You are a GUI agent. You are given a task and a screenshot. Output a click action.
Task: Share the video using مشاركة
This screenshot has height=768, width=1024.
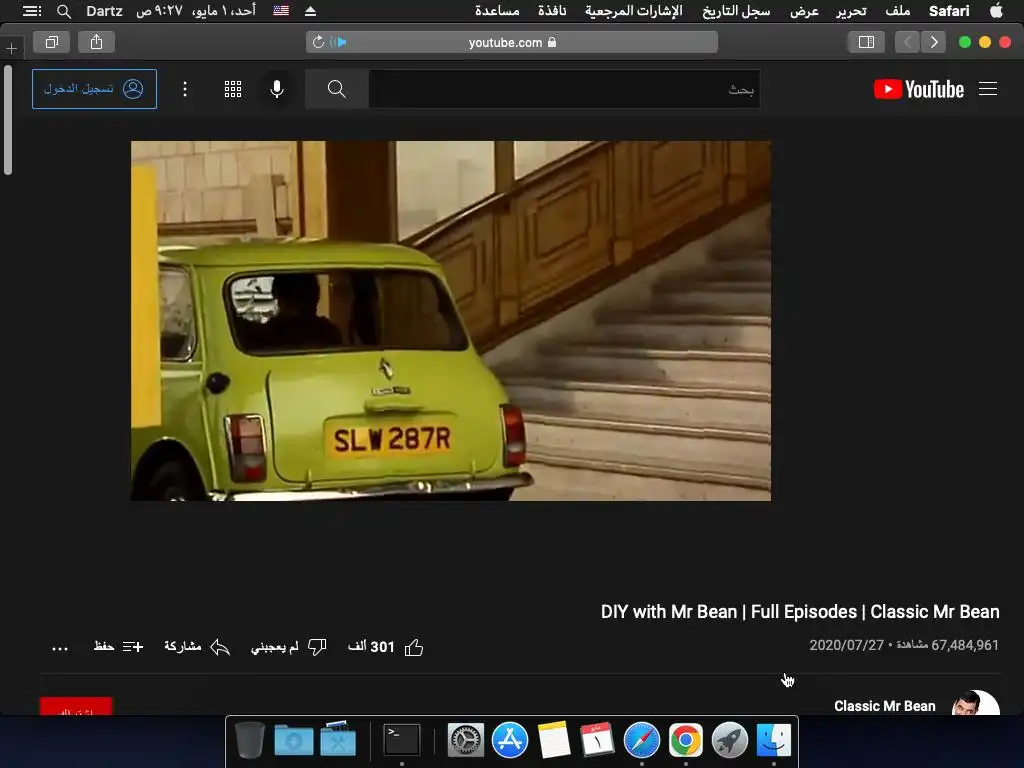(197, 647)
